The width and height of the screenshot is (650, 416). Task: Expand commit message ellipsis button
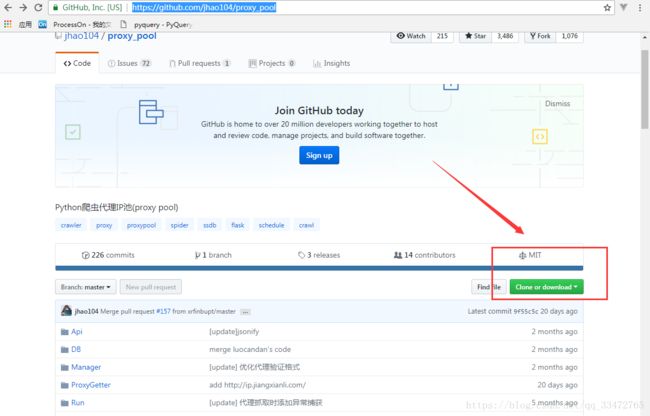tap(245, 312)
